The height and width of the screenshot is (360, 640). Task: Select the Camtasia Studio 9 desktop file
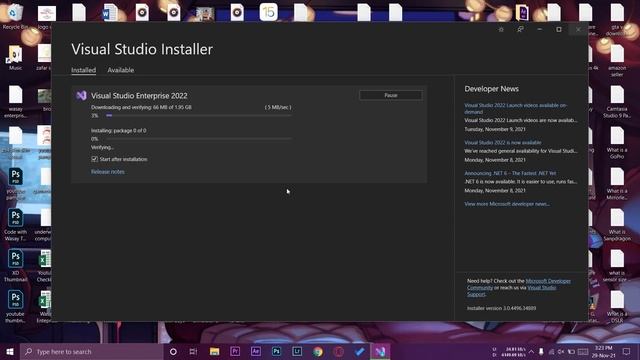click(617, 102)
